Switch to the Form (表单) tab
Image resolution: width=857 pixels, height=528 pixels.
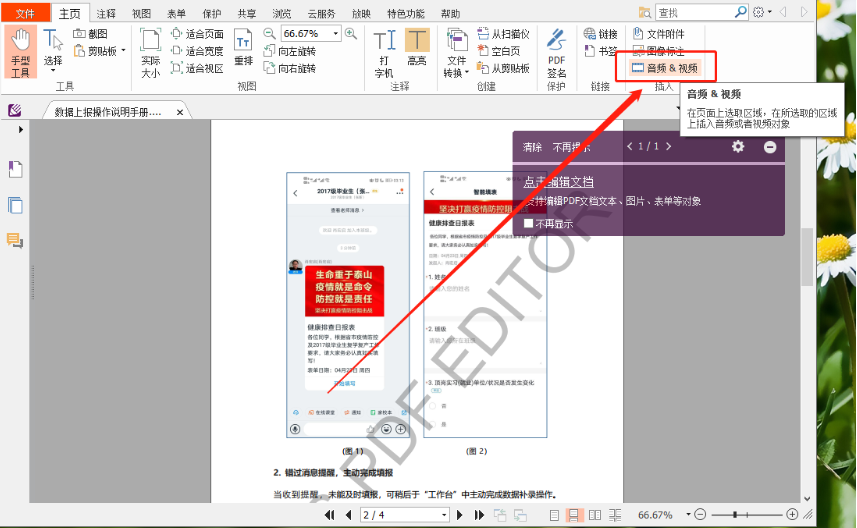pos(176,14)
